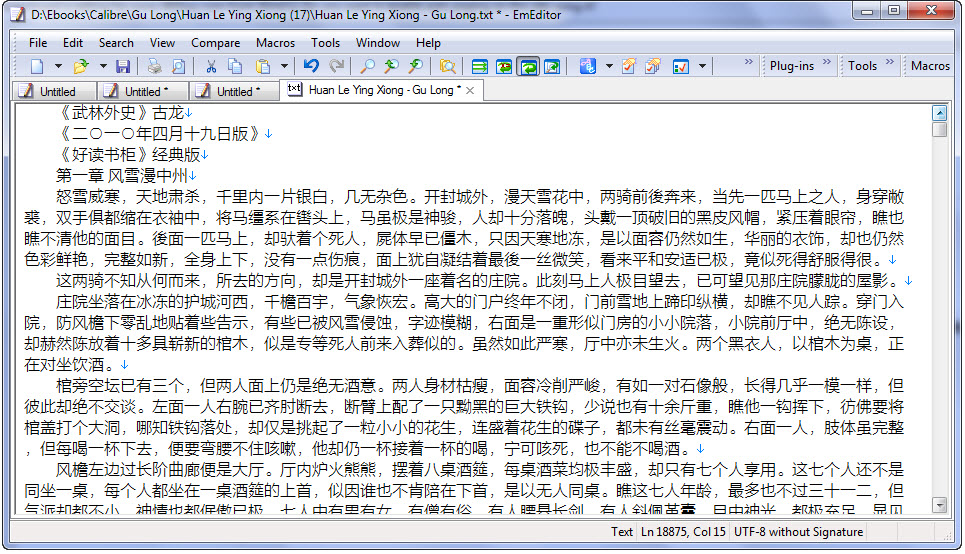The image size is (965, 554).
Task: Click Text configuration in status bar
Action: 621,532
